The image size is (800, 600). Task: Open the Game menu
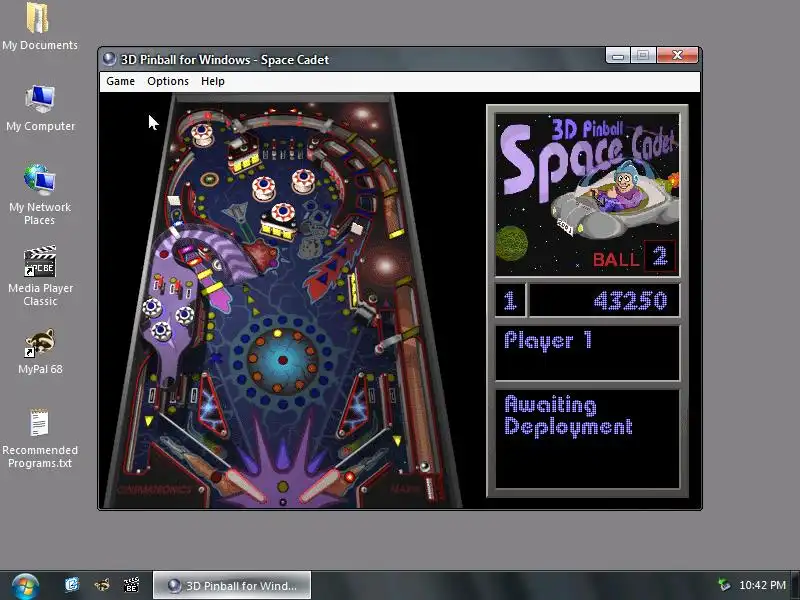tap(120, 81)
